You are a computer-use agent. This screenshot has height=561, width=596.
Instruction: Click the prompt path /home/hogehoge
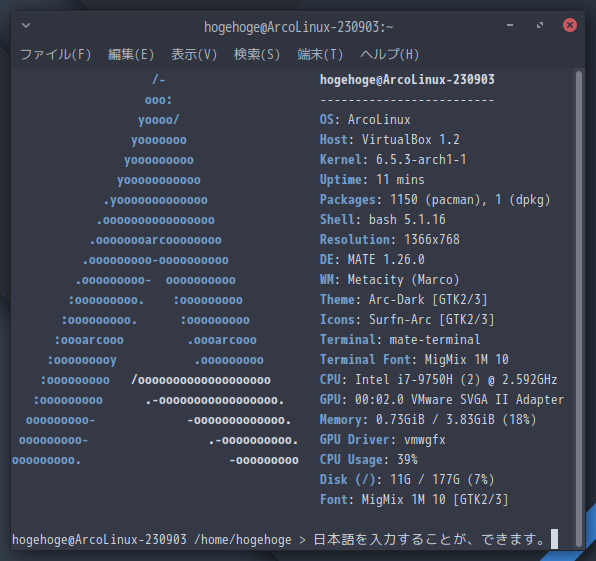pos(243,540)
